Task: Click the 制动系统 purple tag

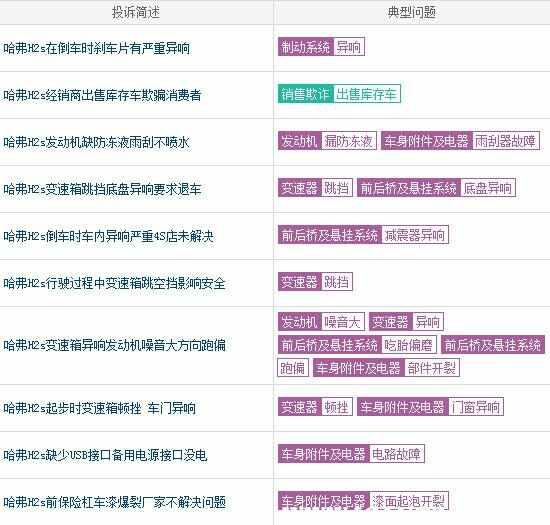Action: 306,47
